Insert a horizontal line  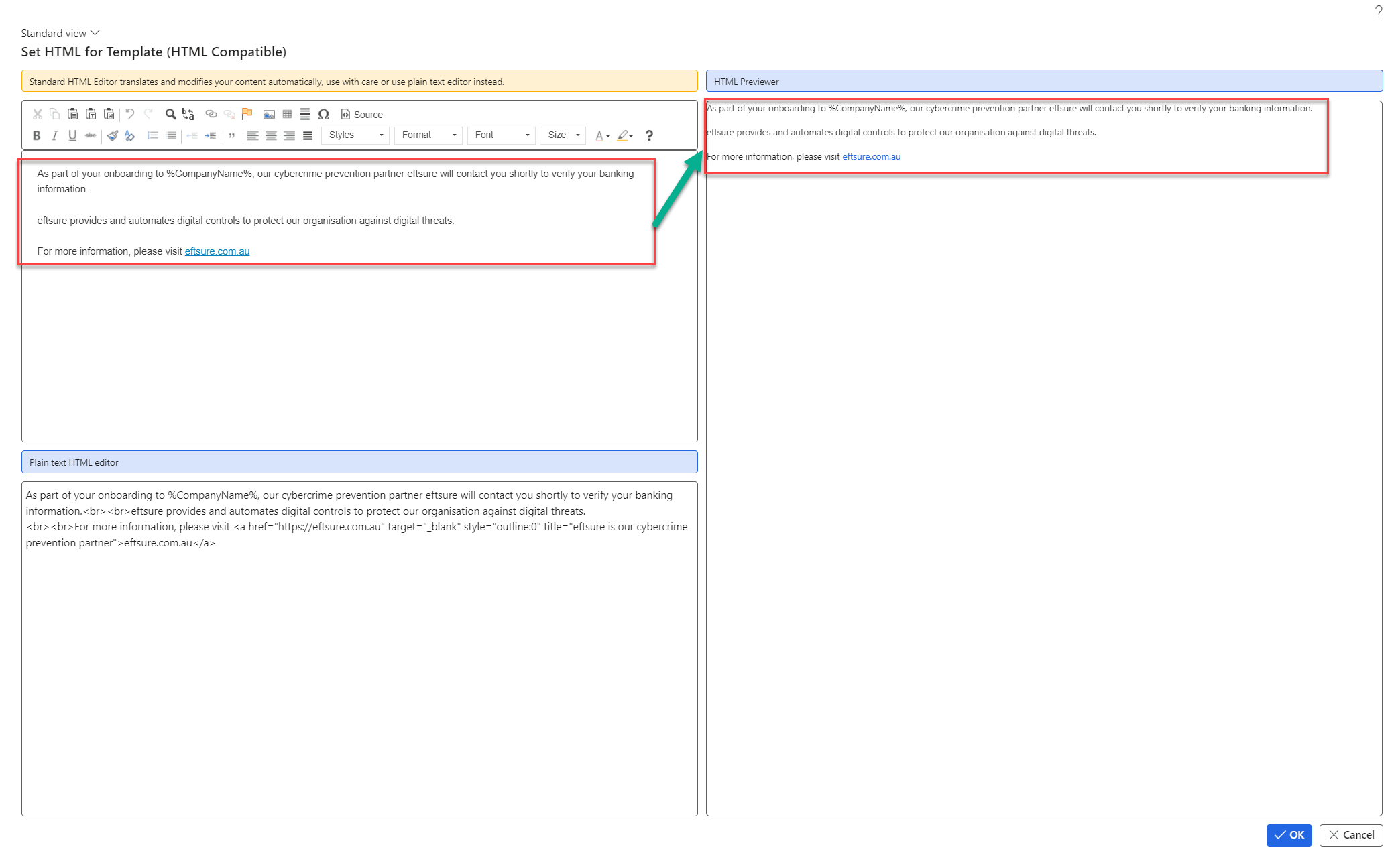pos(305,115)
